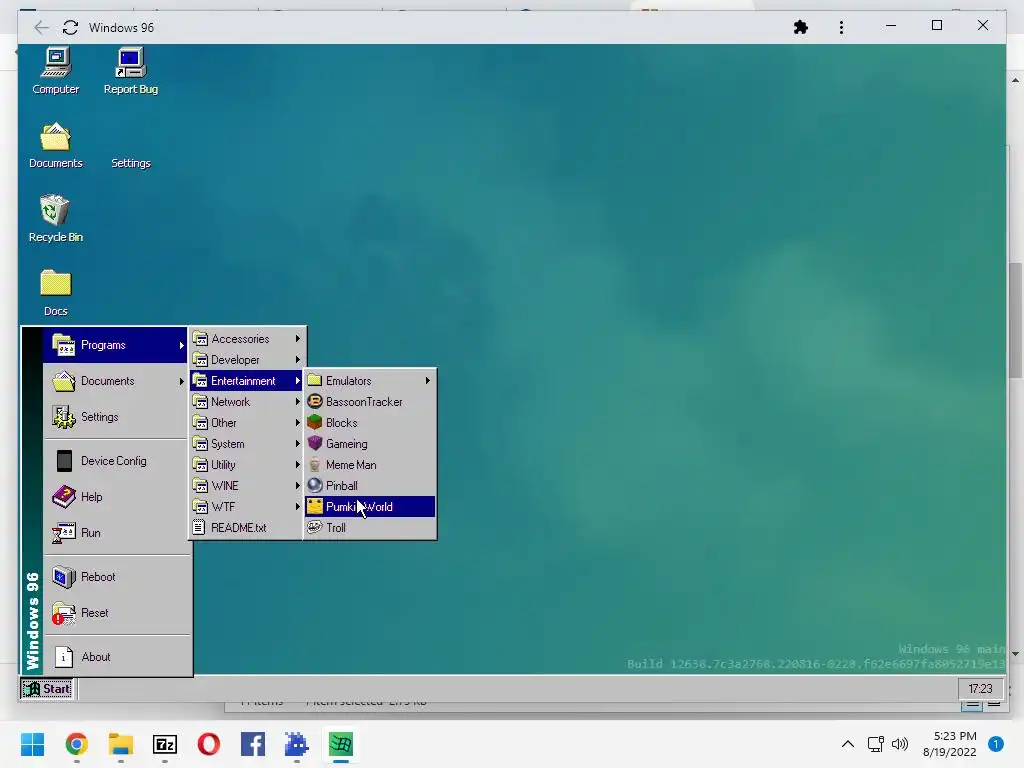Open Run from the Start menu
Viewport: 1024px width, 768px height.
click(116, 533)
